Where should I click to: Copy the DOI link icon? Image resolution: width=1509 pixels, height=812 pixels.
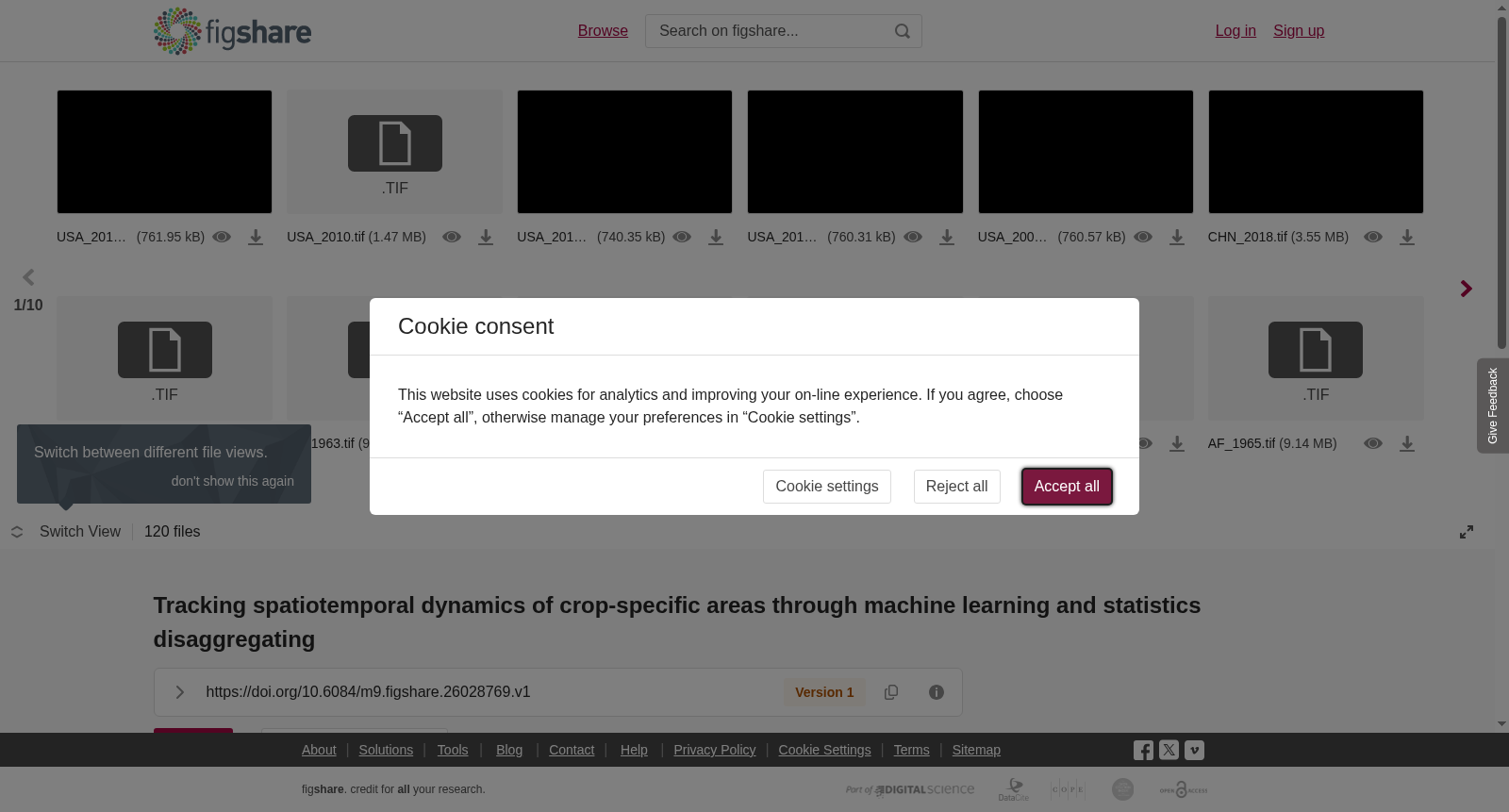(x=891, y=692)
